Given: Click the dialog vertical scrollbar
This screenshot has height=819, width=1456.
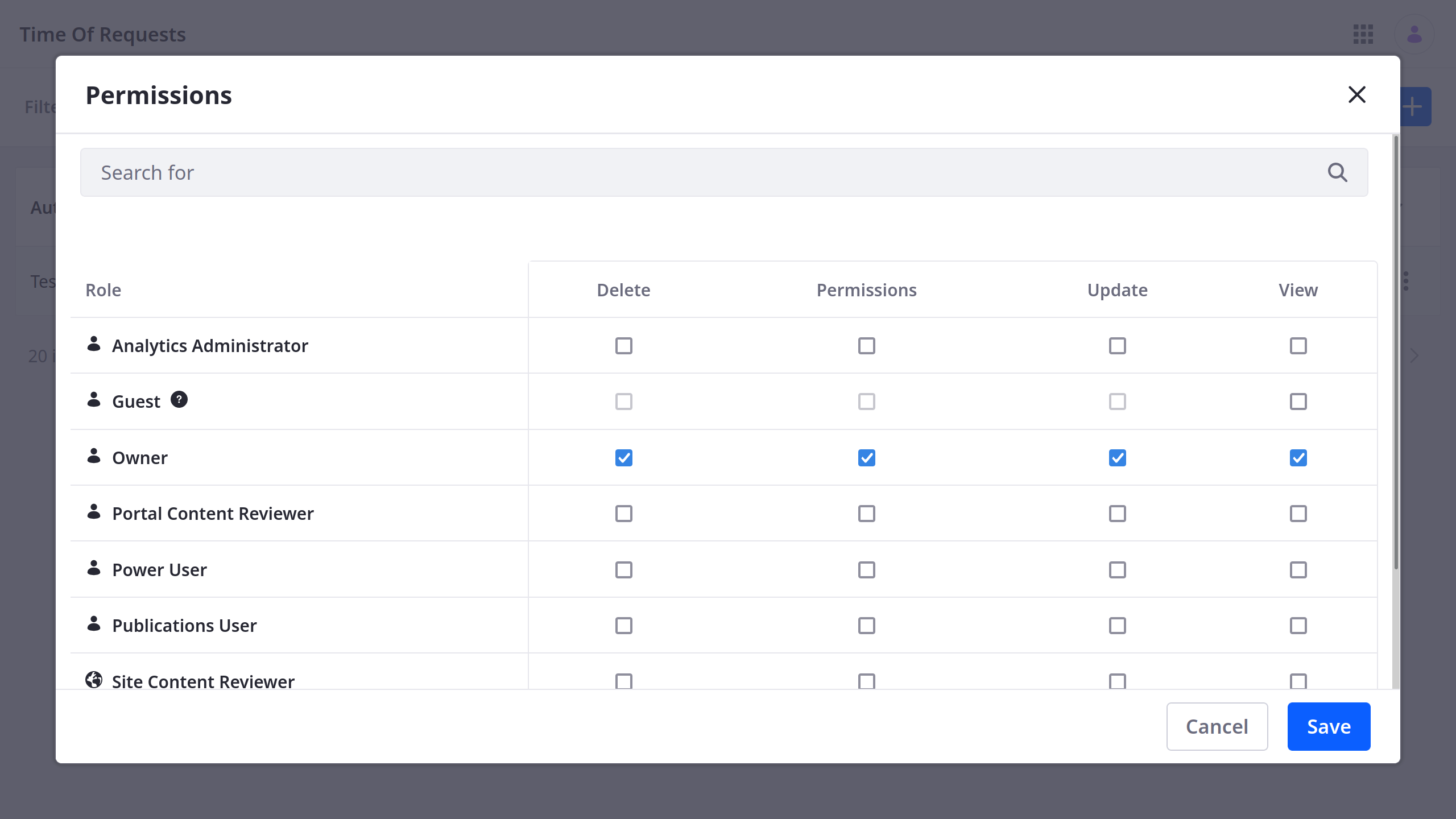Looking at the screenshot, I should [1396, 353].
